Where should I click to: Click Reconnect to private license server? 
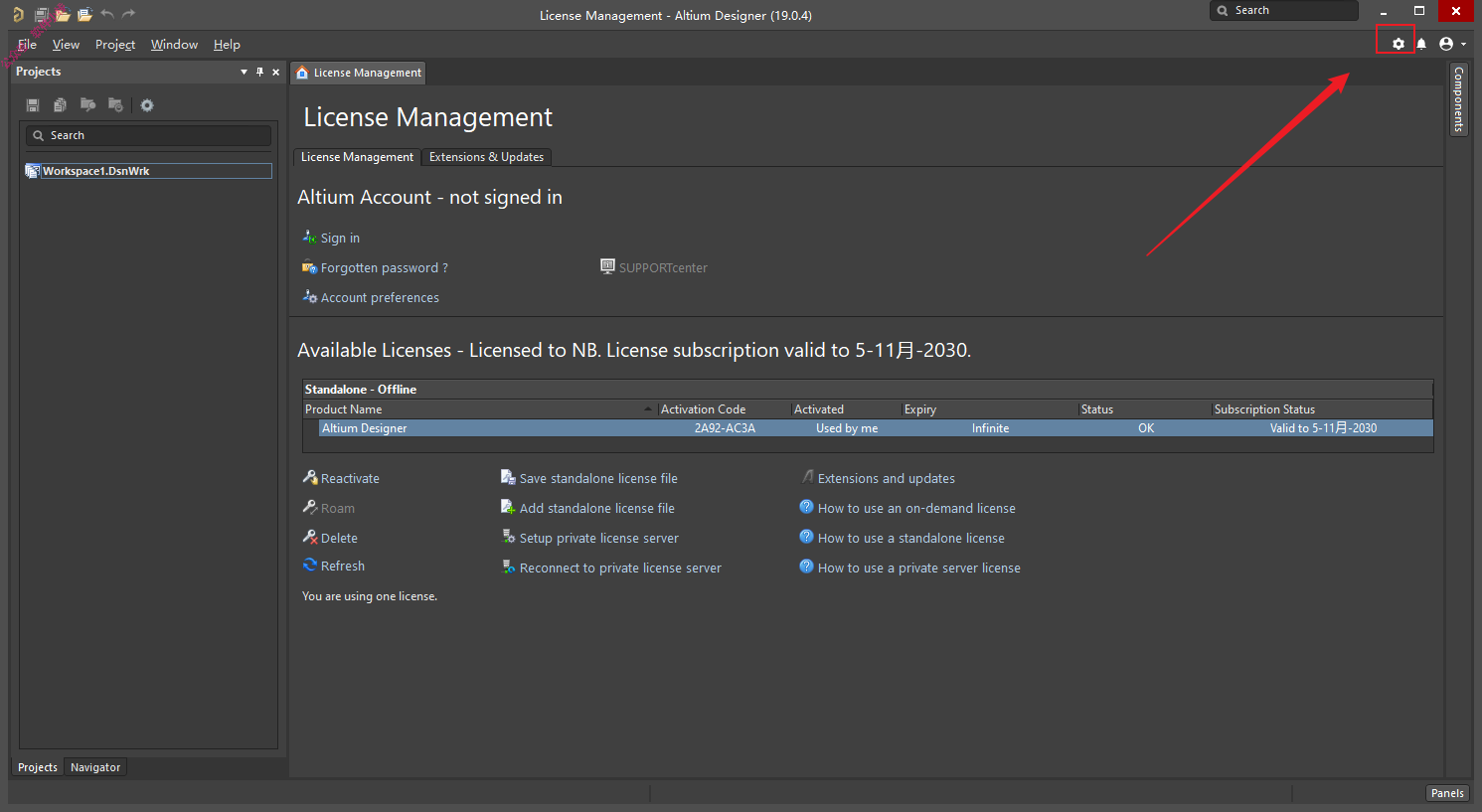coord(620,568)
